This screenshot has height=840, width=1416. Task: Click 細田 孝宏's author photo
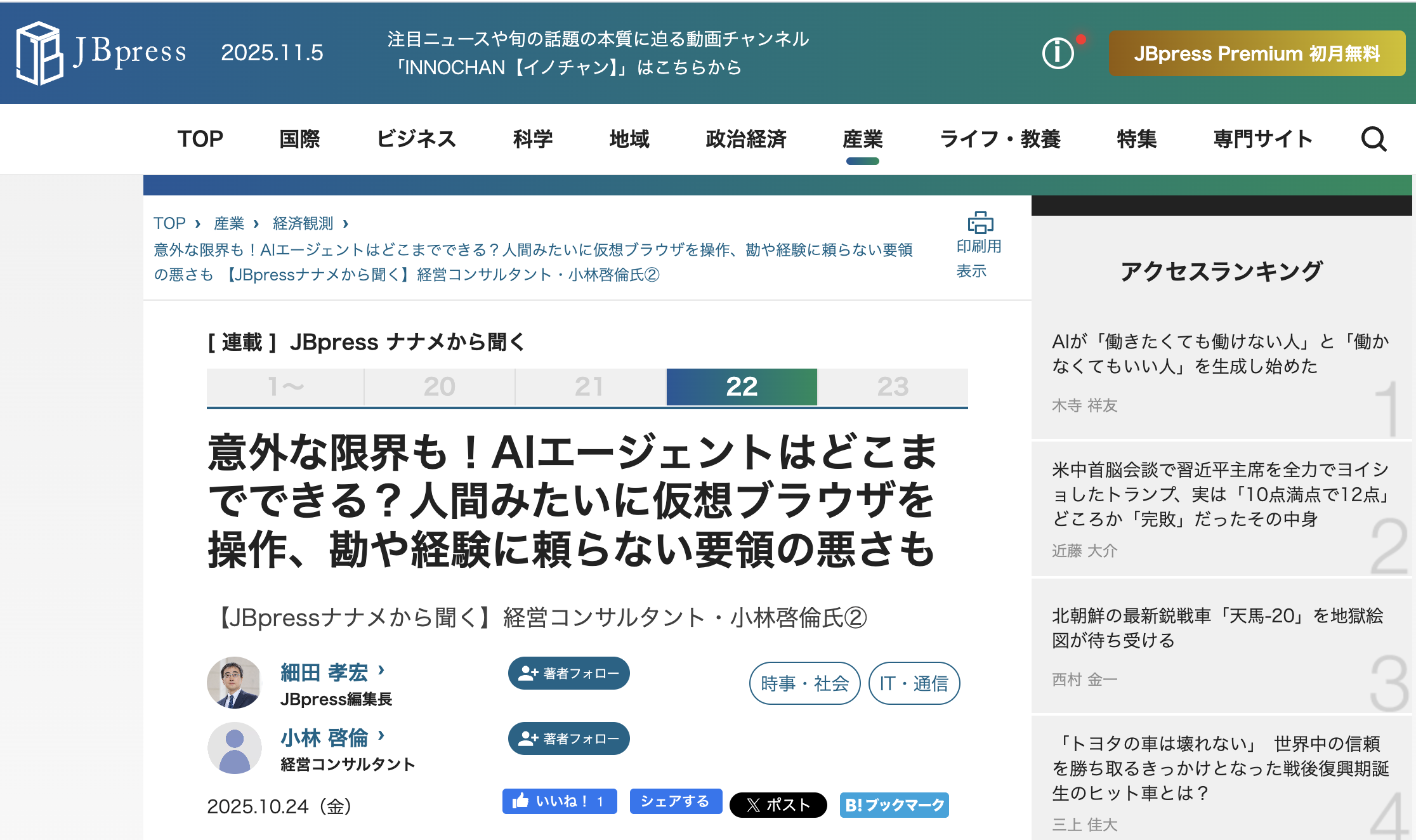[234, 683]
